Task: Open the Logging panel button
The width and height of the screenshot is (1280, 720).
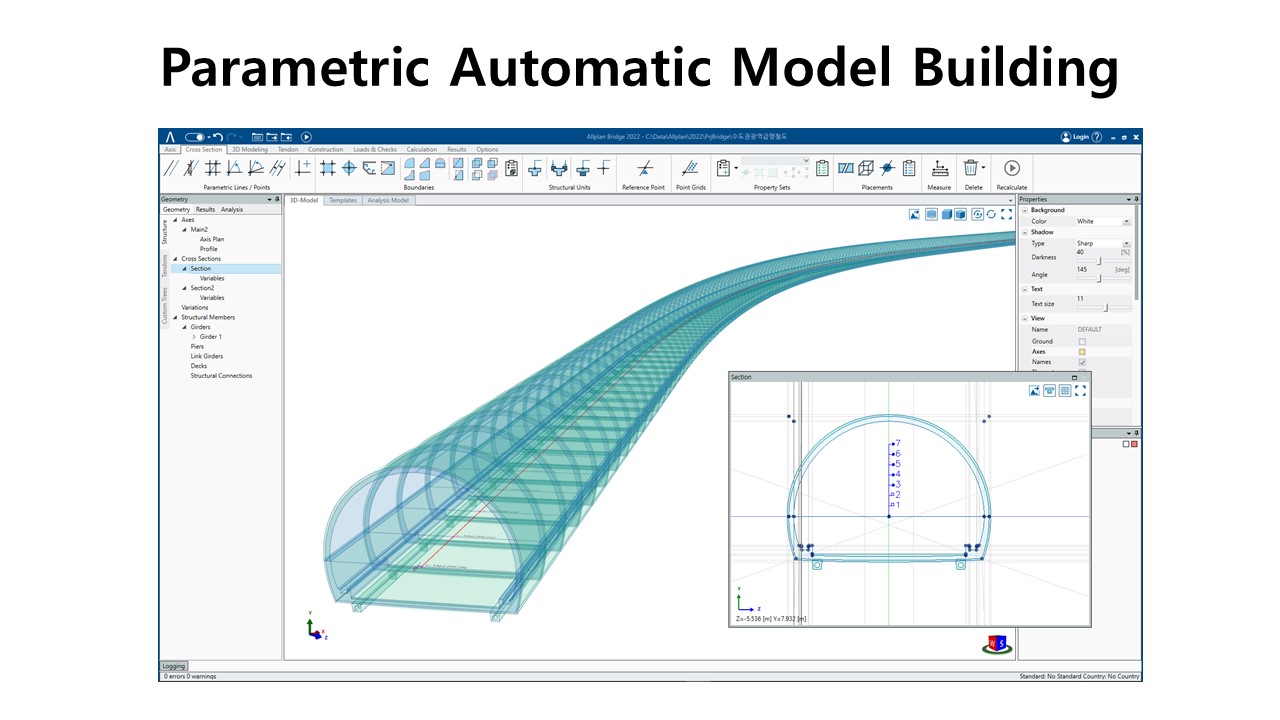Action: tap(174, 666)
